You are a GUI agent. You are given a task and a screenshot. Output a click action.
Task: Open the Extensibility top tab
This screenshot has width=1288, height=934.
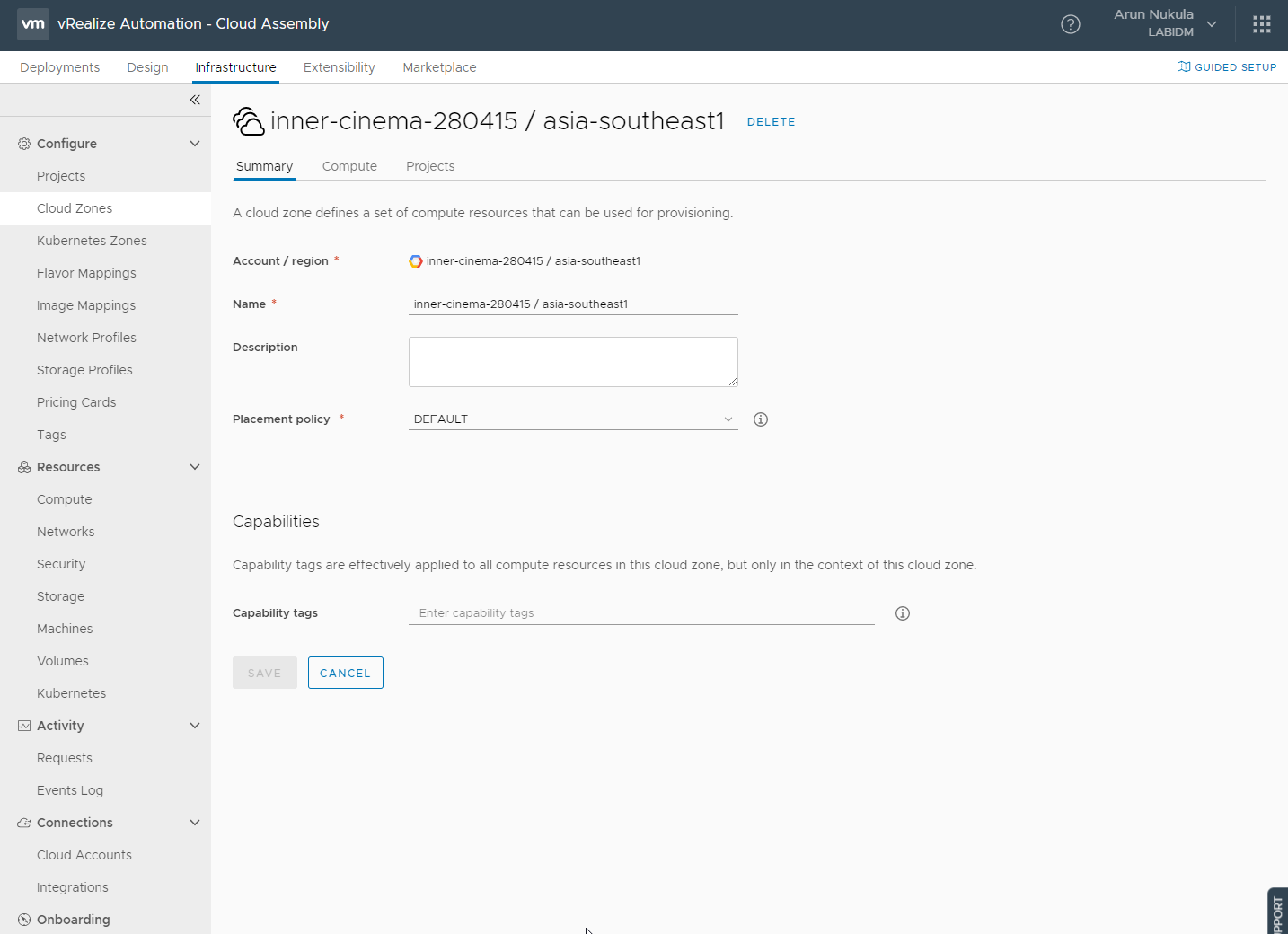340,67
